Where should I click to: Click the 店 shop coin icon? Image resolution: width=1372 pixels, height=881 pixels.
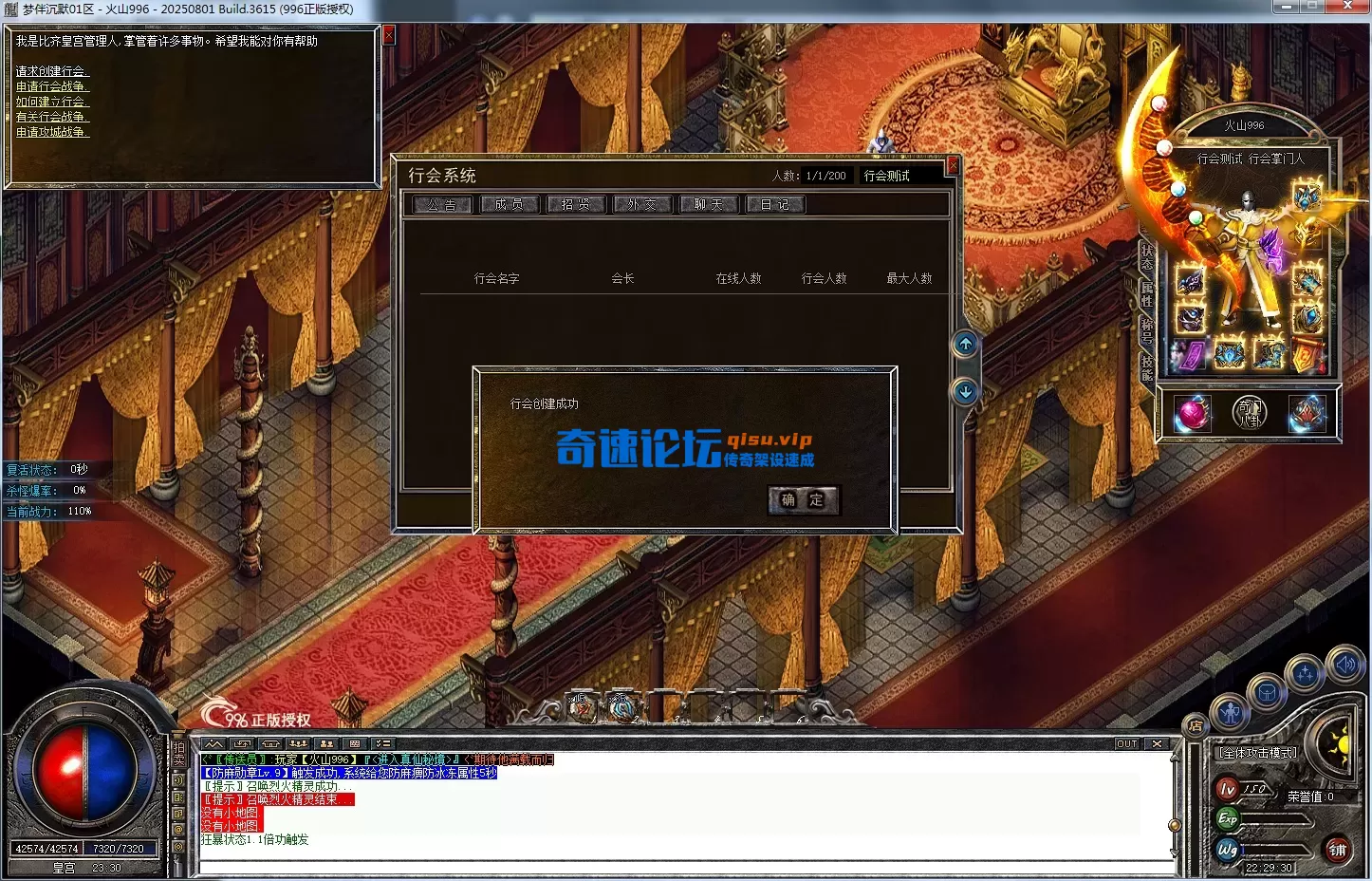1196,724
